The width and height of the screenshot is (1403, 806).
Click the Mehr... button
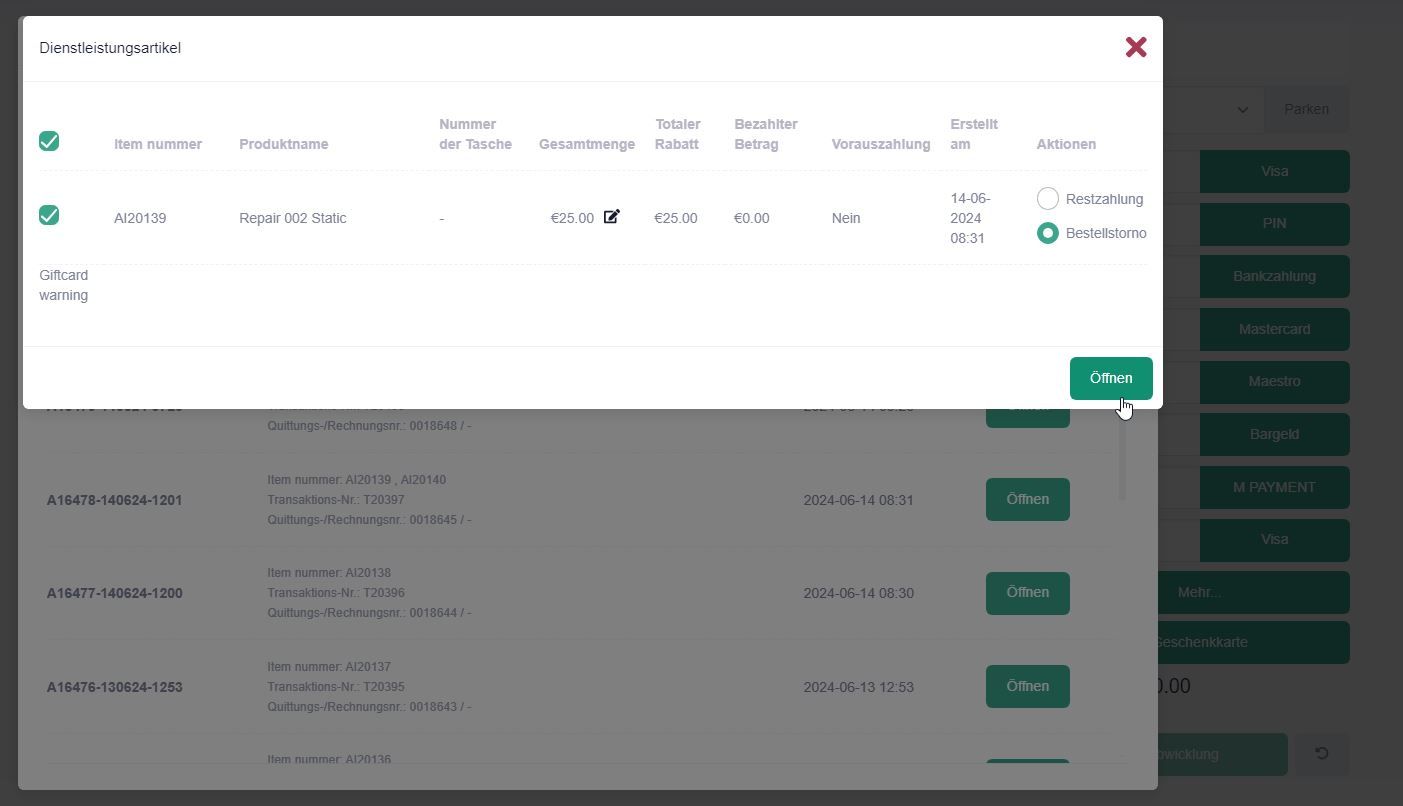1254,593
